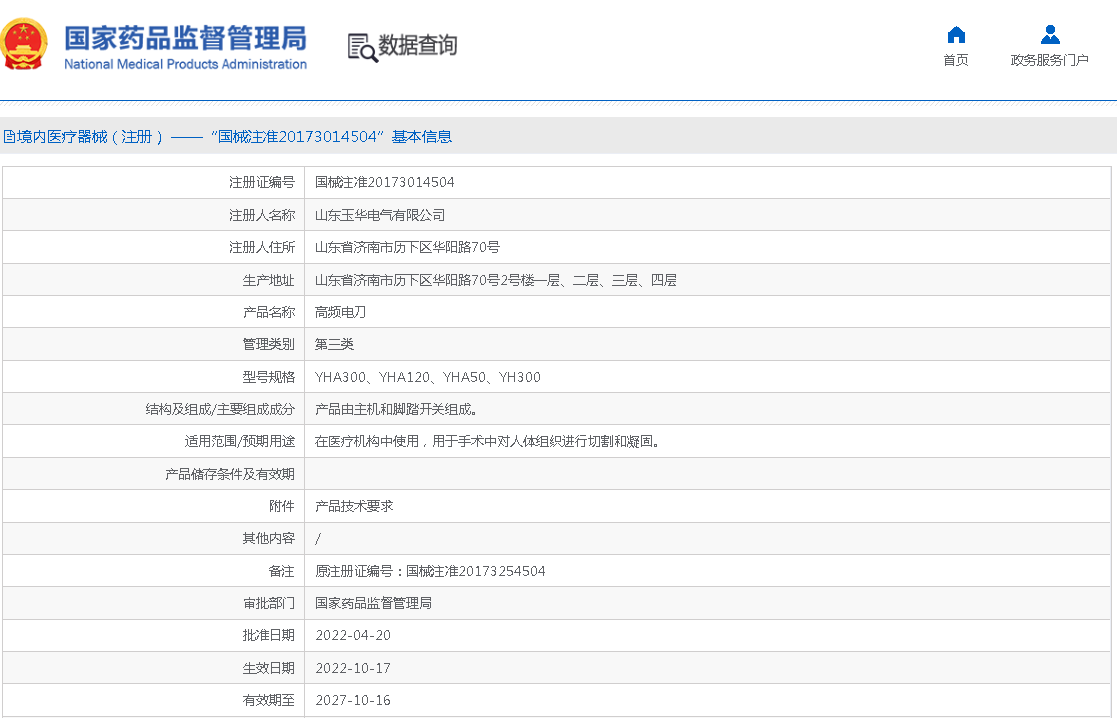Click the national emblem logo

(24, 45)
